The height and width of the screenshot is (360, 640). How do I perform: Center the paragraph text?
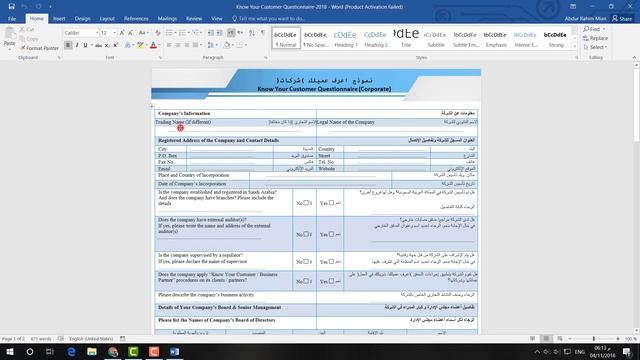coord(178,45)
